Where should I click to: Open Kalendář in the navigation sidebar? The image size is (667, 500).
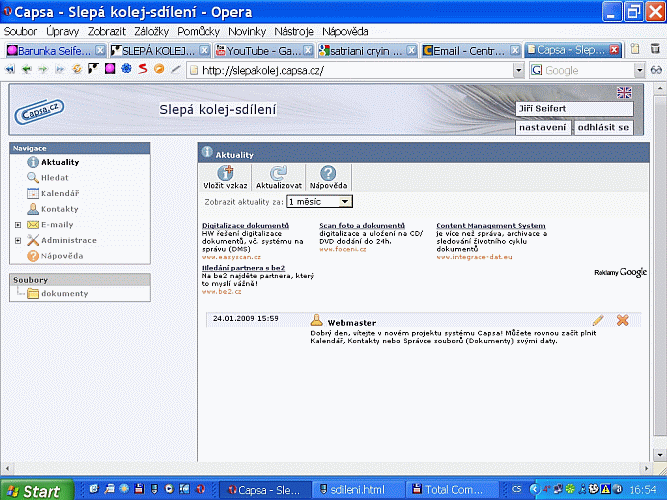coord(59,193)
